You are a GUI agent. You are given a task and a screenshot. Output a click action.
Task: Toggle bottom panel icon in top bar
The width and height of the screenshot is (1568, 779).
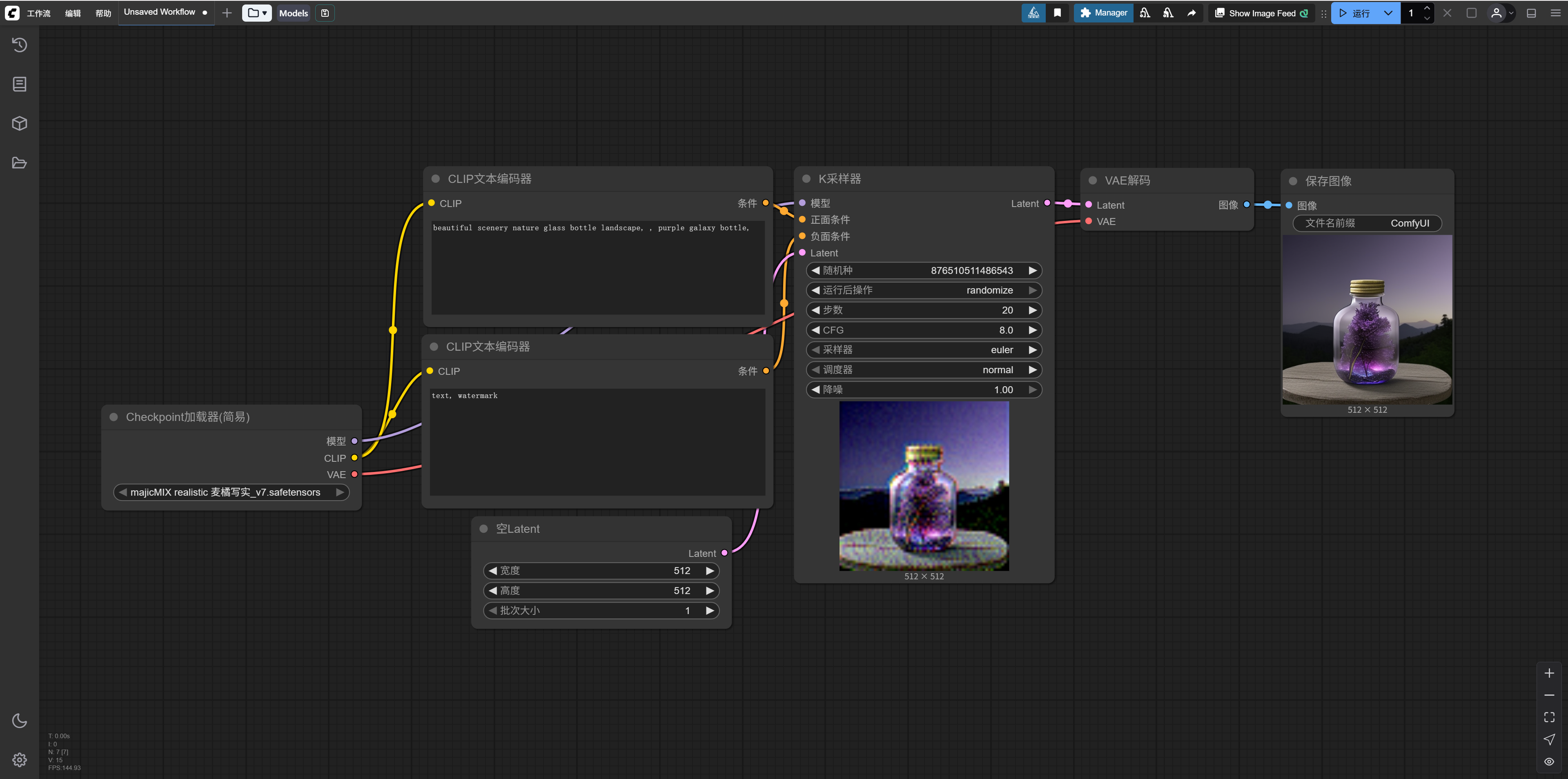click(x=1532, y=13)
